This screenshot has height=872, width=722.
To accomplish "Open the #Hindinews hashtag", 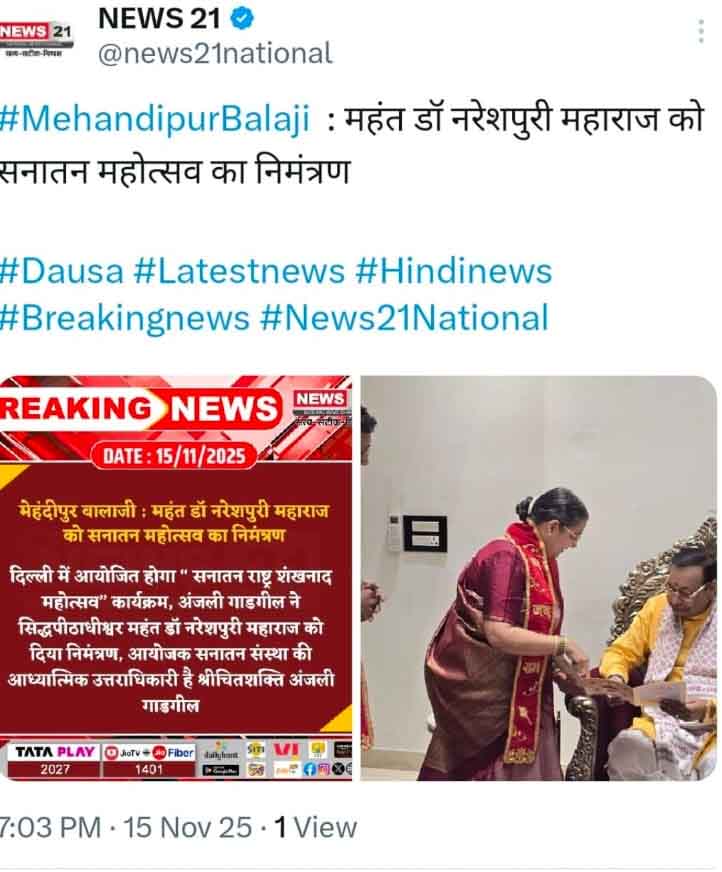I will point(453,271).
